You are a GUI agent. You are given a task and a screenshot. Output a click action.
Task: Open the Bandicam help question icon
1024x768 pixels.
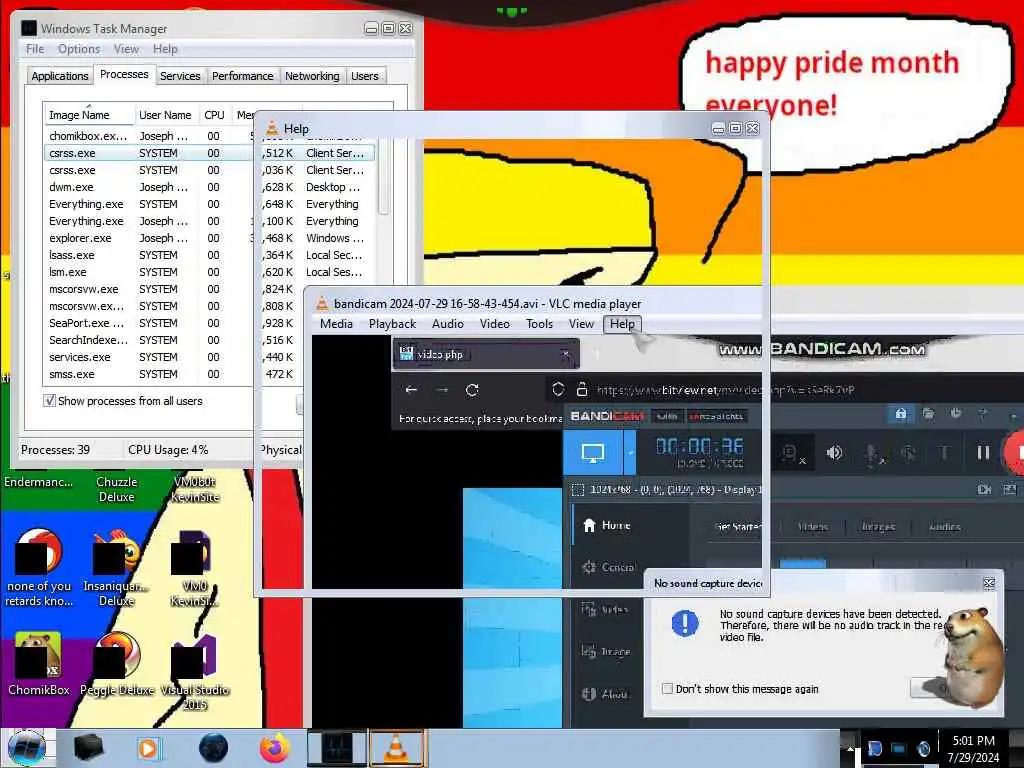(983, 413)
